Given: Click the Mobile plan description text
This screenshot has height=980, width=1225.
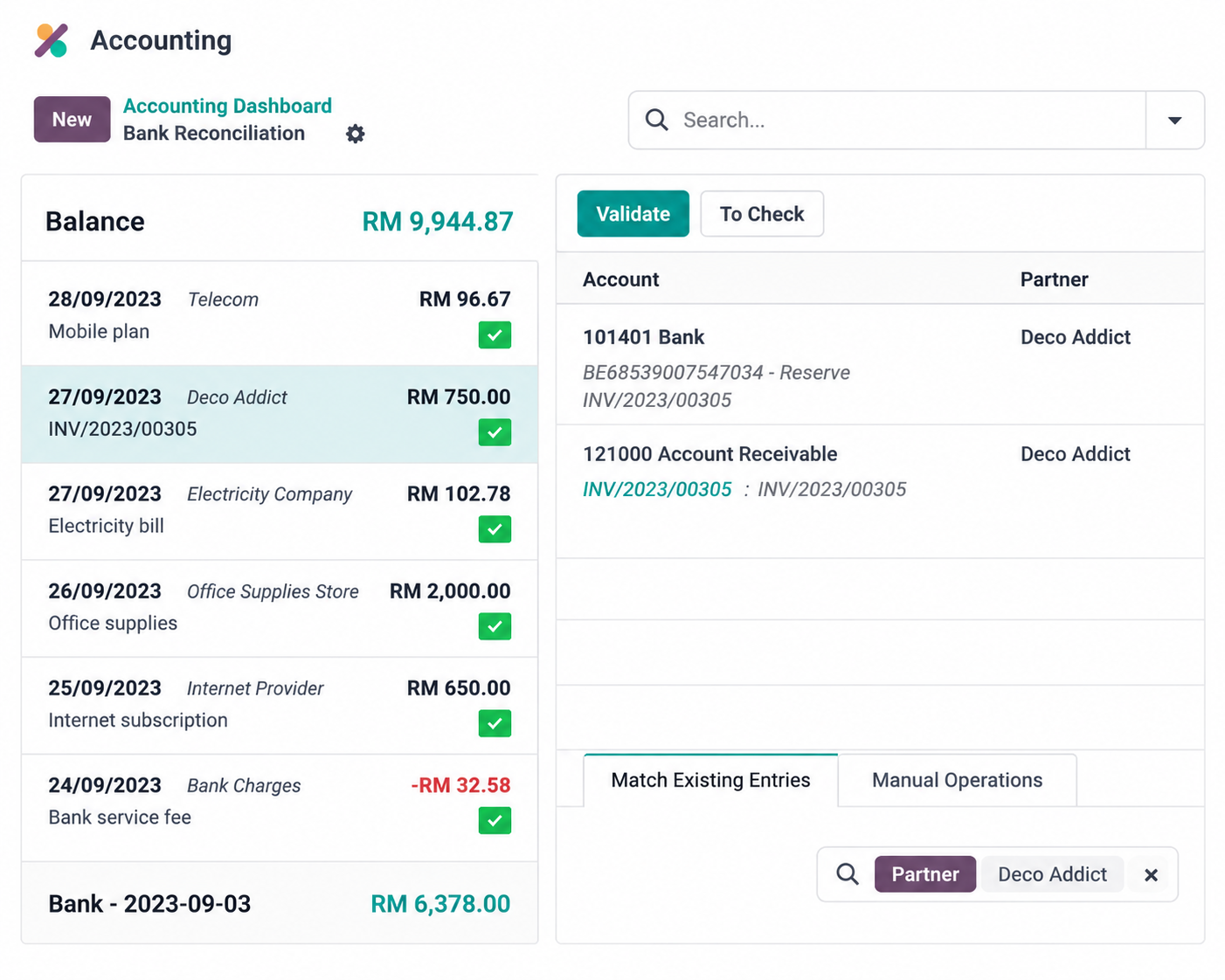Looking at the screenshot, I should [99, 332].
